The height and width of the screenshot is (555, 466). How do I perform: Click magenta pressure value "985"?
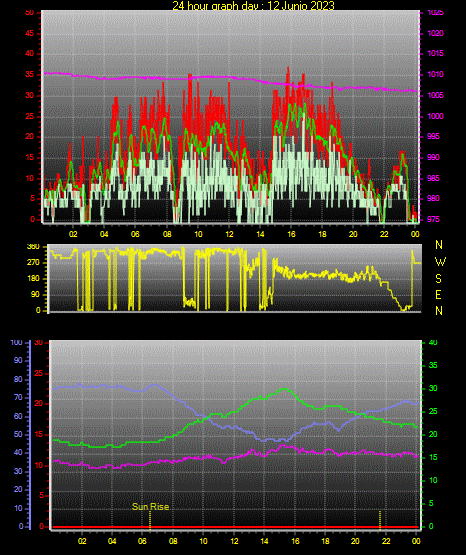point(433,178)
